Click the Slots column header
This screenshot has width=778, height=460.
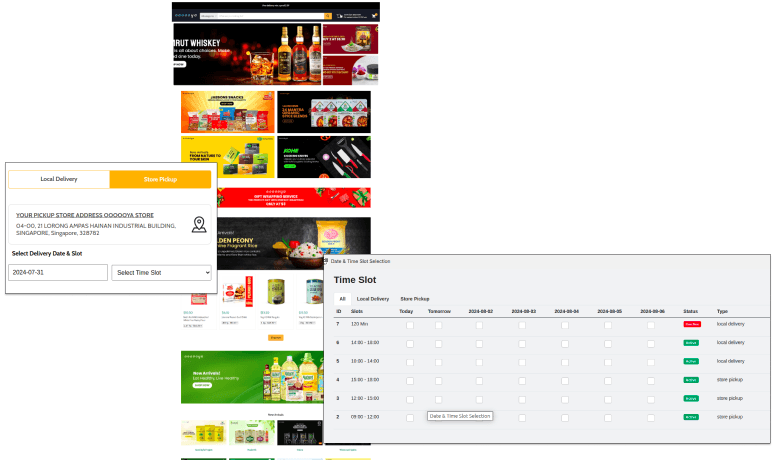[x=357, y=311]
